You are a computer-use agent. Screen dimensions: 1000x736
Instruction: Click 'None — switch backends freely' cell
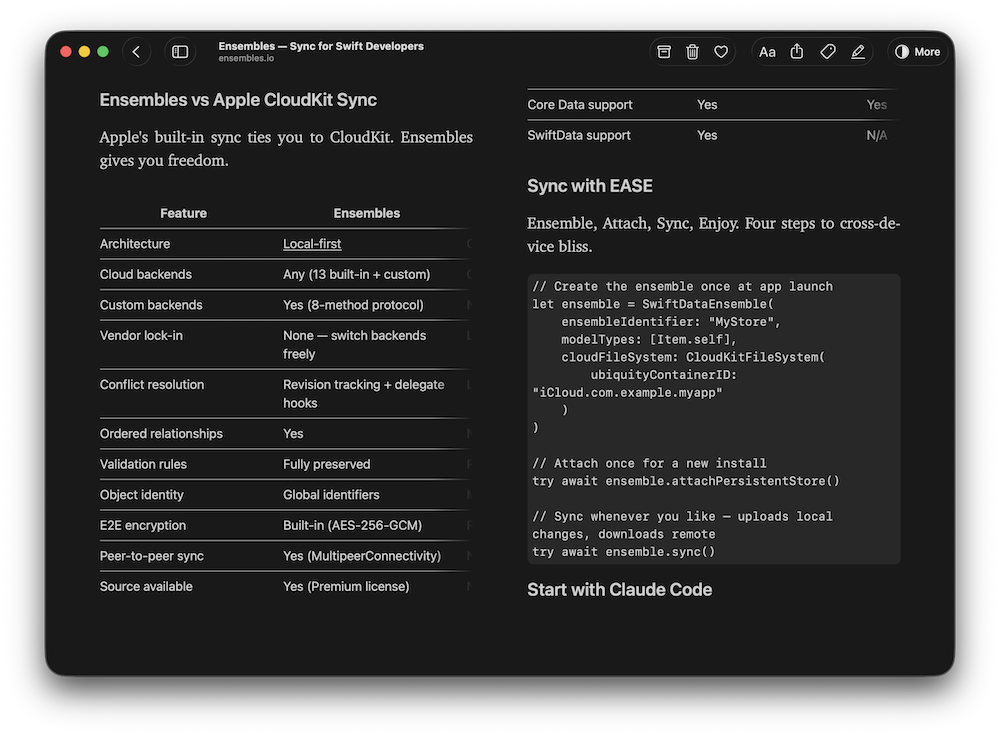pyautogui.click(x=355, y=344)
